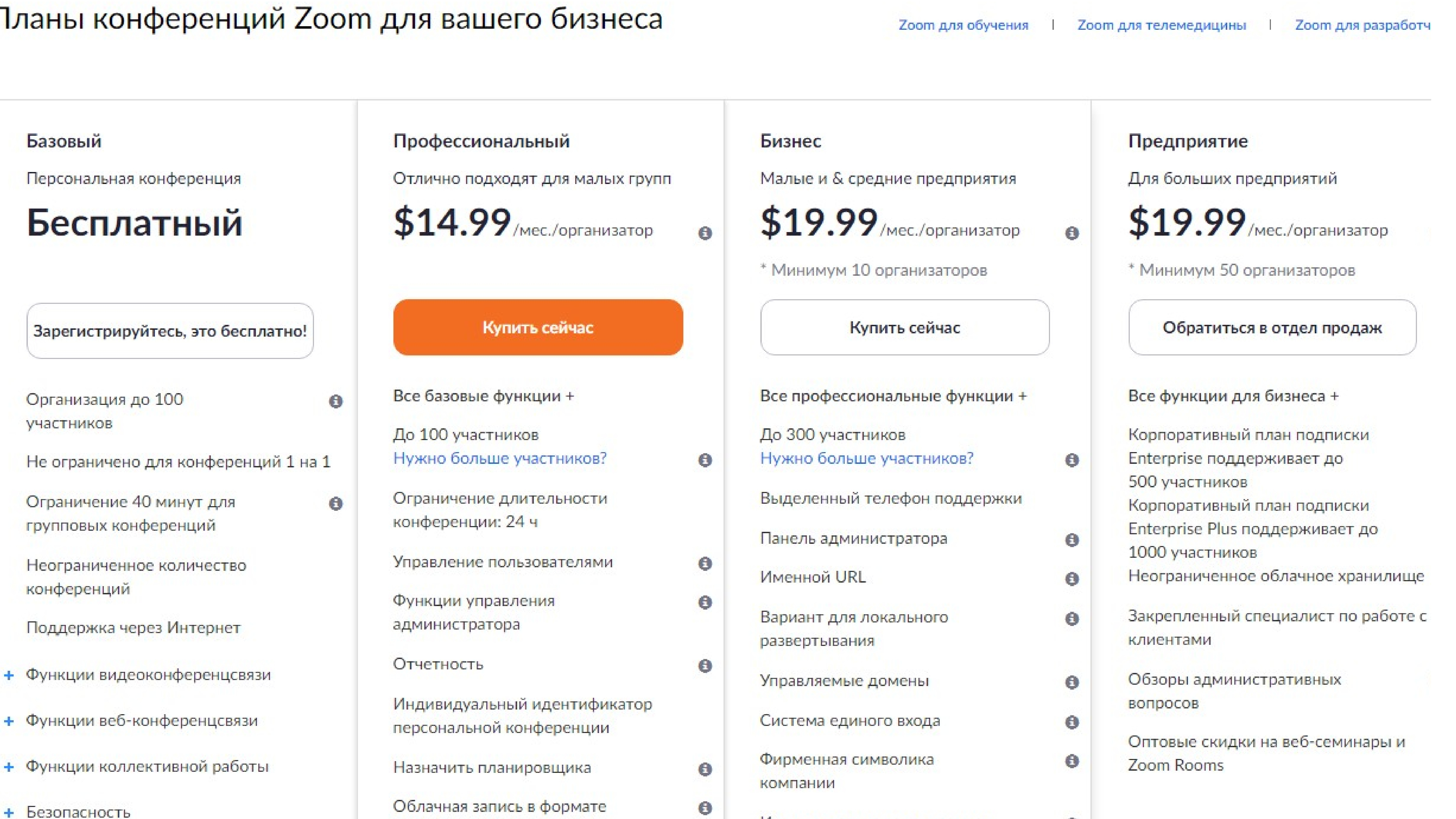The height and width of the screenshot is (819, 1456).
Task: Show info for 'Назначить планировщика' feature
Action: point(705,769)
